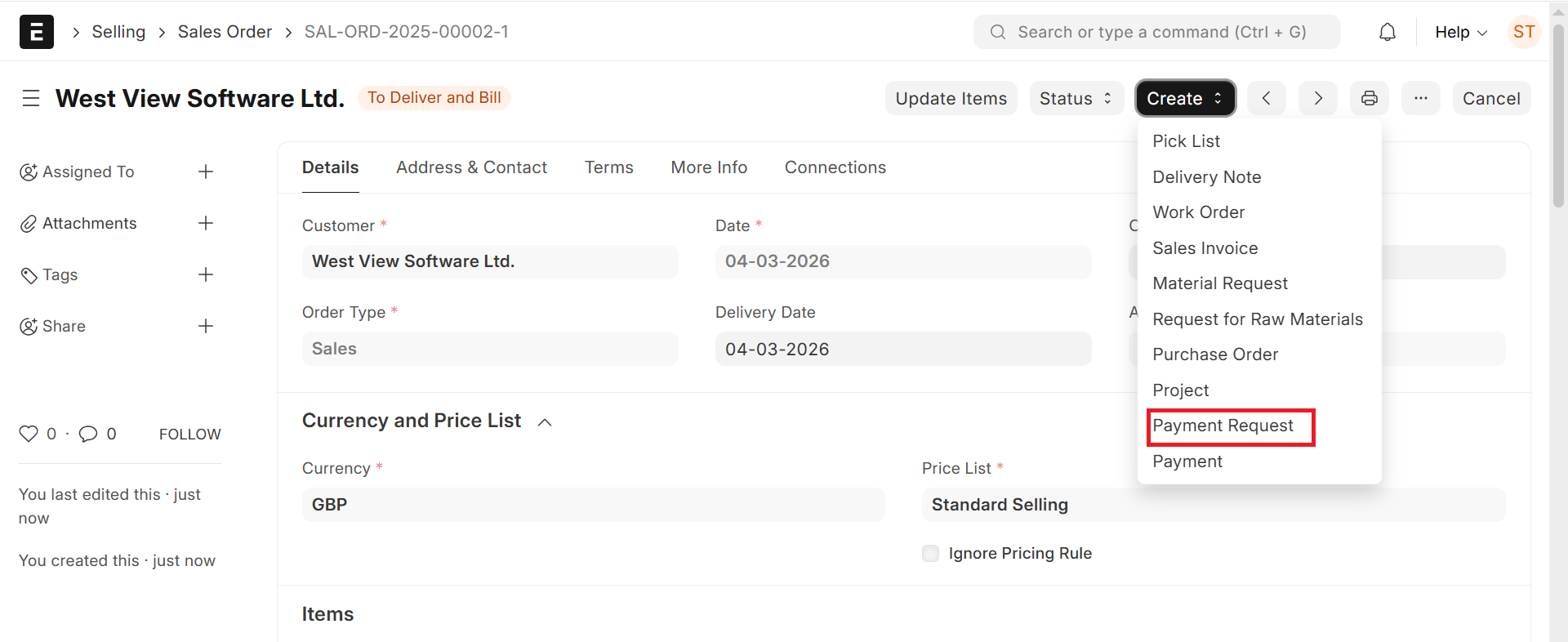The width and height of the screenshot is (1568, 642).
Task: Like this document with heart icon
Action: [x=29, y=434]
